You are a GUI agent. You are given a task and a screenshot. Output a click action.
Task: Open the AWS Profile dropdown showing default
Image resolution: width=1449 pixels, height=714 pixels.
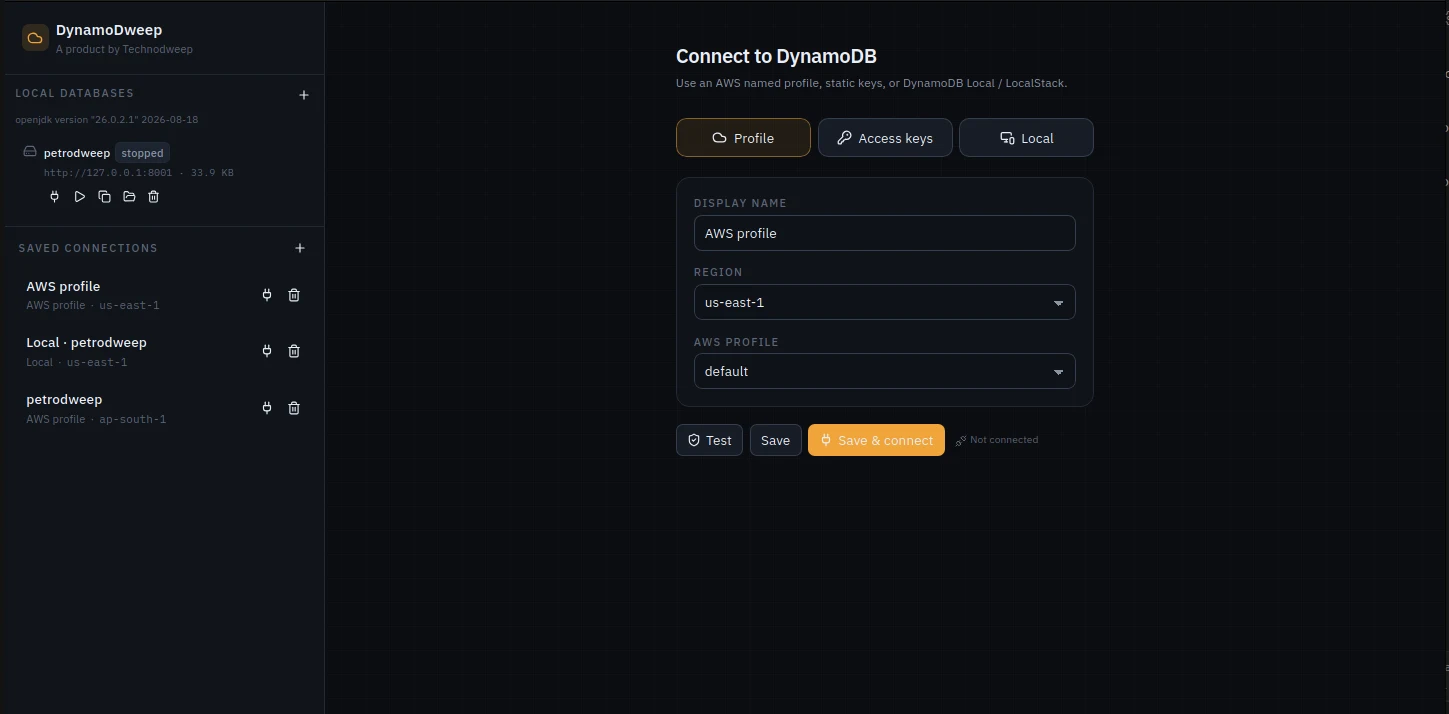[x=884, y=371]
